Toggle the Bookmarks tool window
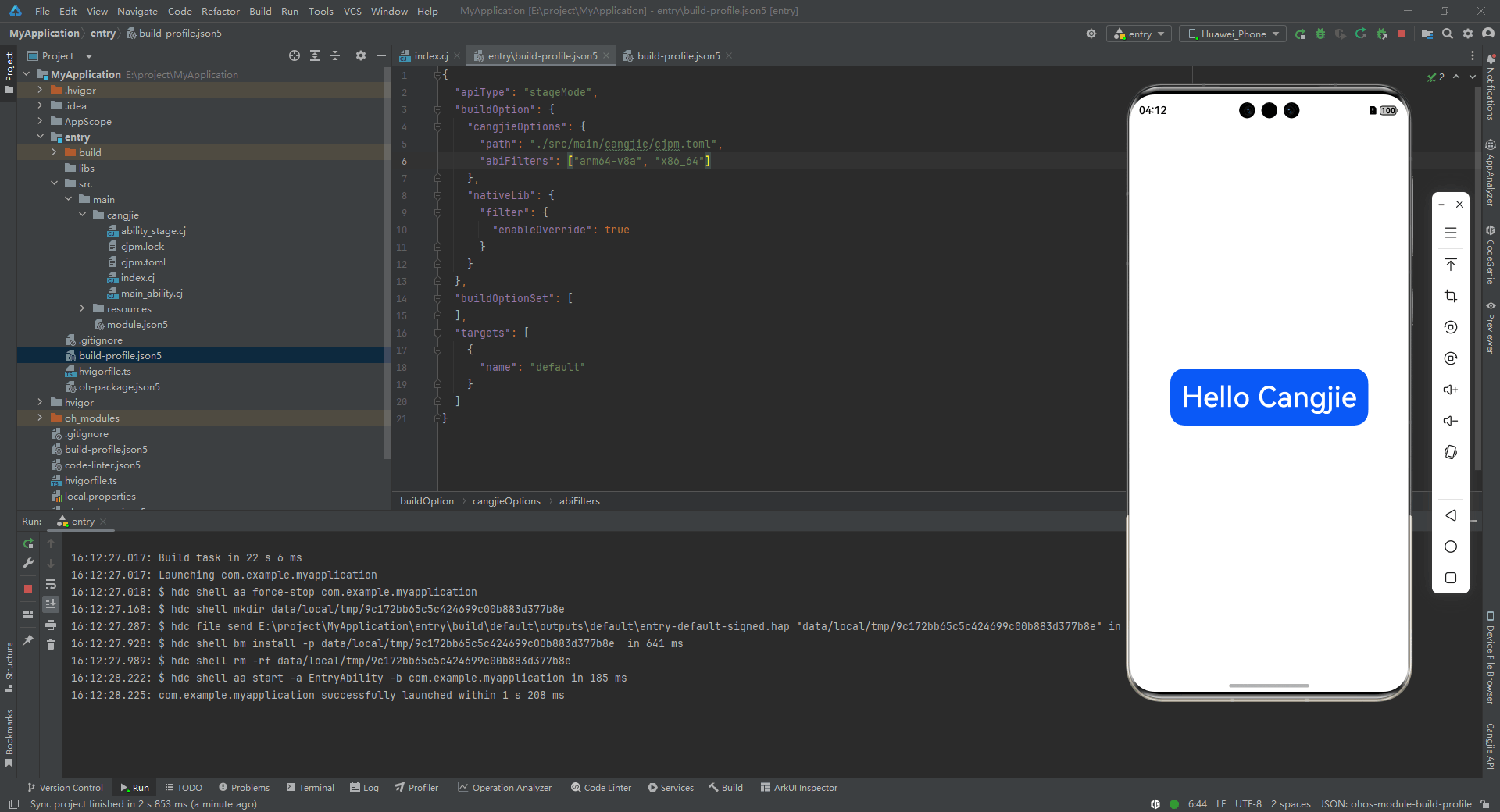Image resolution: width=1500 pixels, height=812 pixels. [9, 738]
